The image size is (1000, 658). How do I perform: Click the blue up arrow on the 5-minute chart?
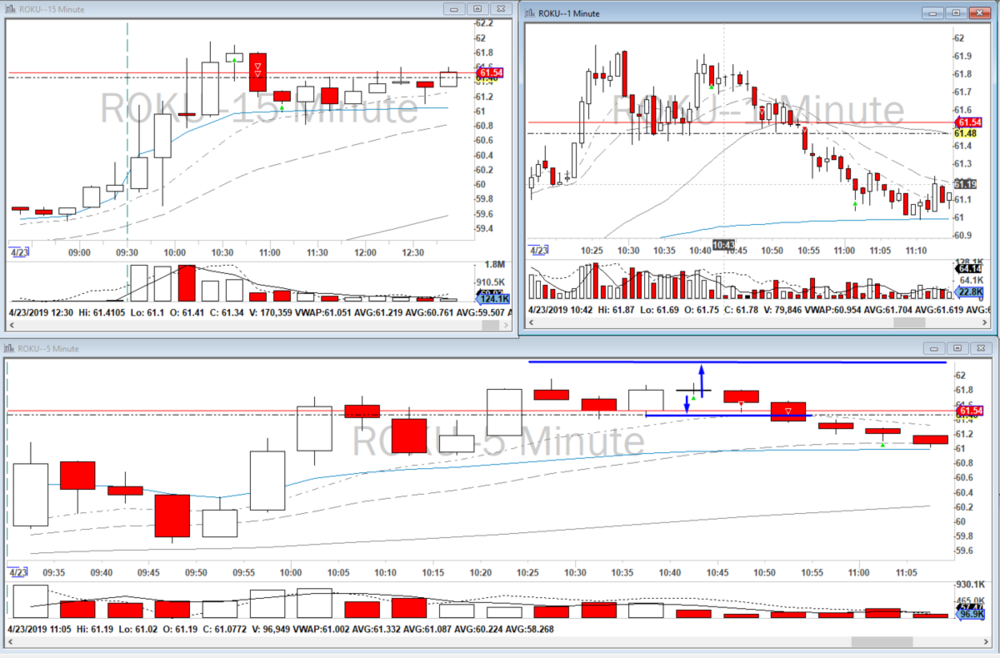tap(701, 378)
